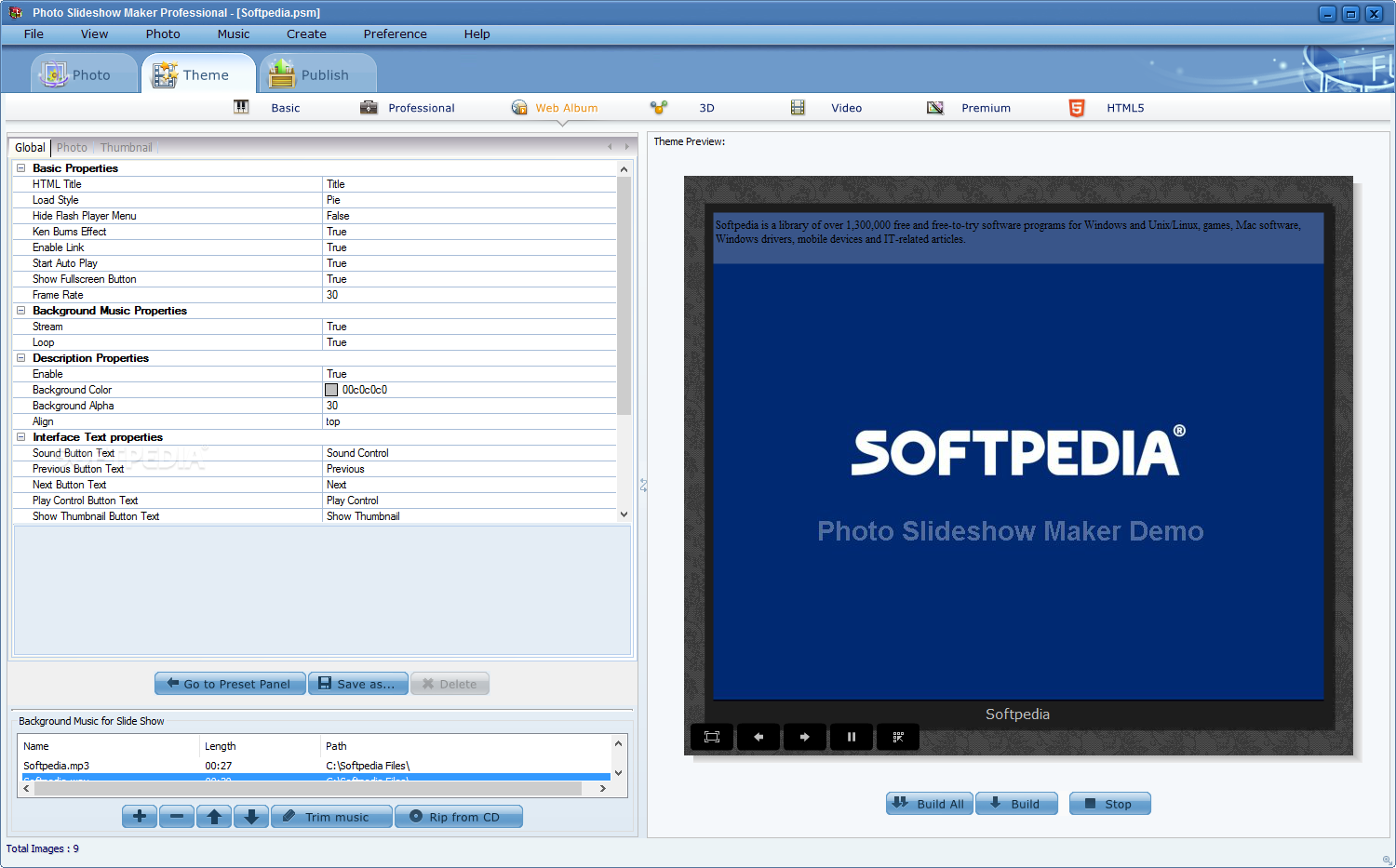Edit the HTML Title value field
Screen dimensions: 1396x868
click(469, 184)
